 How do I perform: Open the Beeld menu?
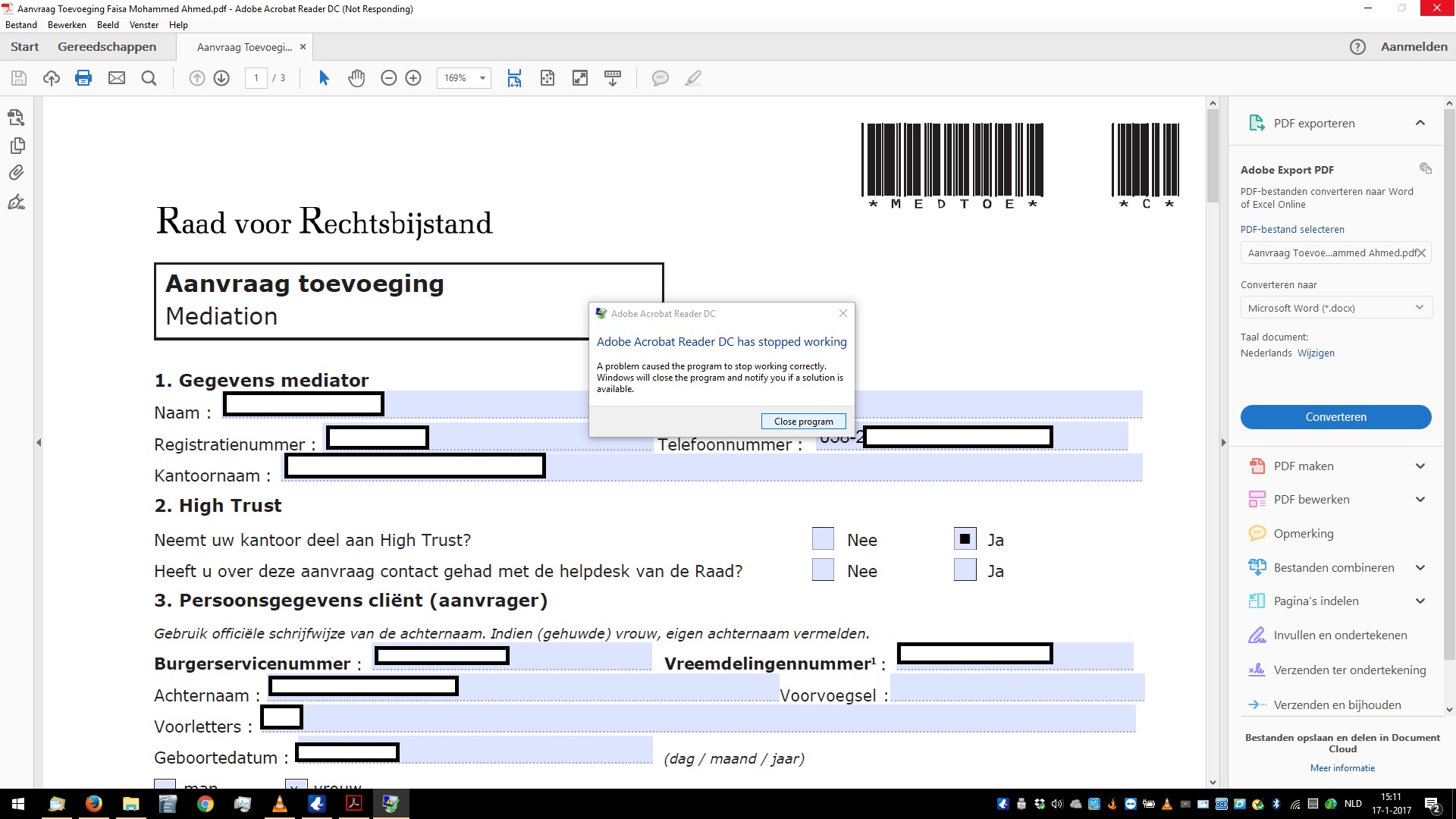(108, 25)
